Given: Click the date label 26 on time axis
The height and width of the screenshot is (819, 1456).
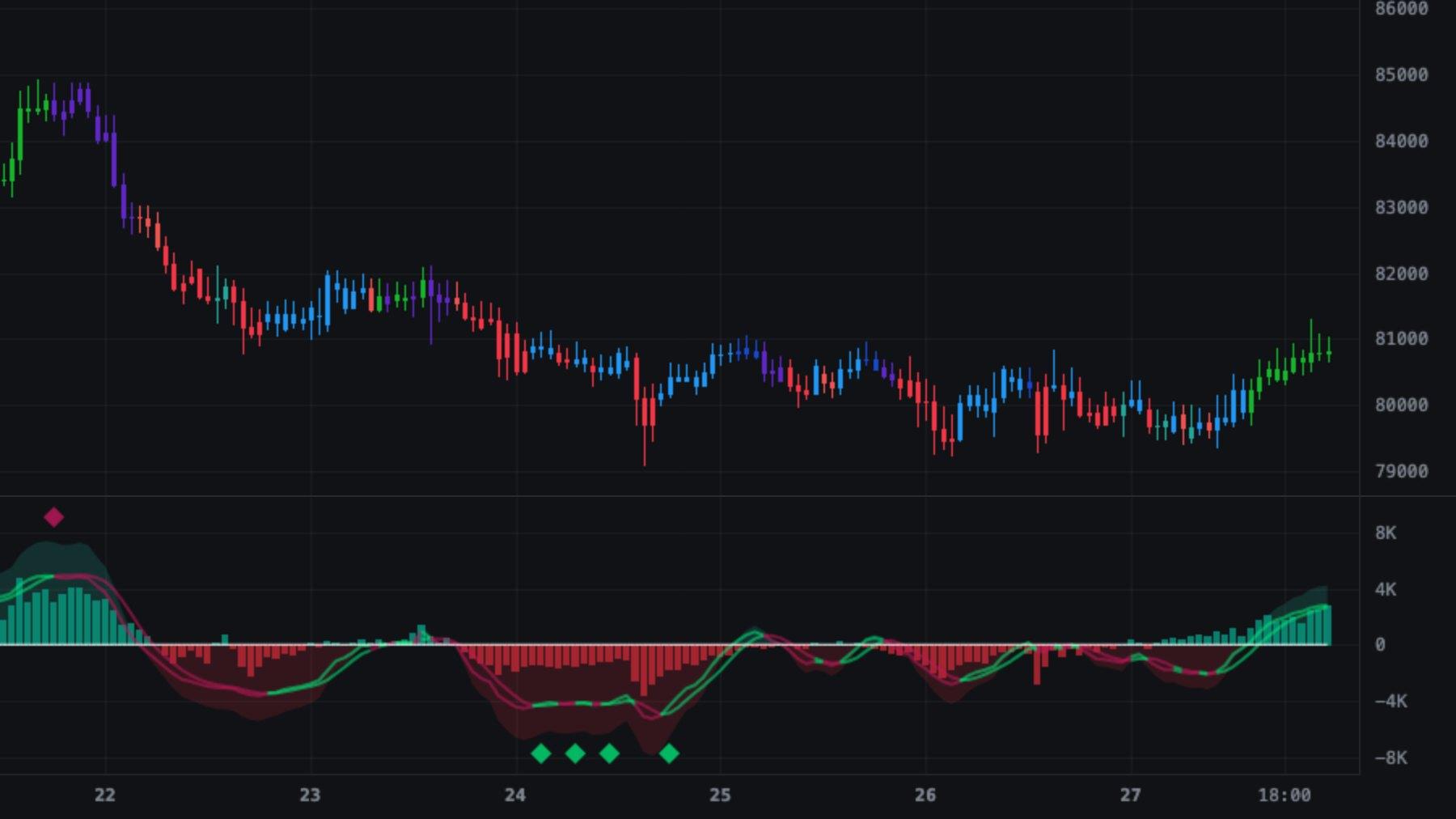Looking at the screenshot, I should pos(925,796).
